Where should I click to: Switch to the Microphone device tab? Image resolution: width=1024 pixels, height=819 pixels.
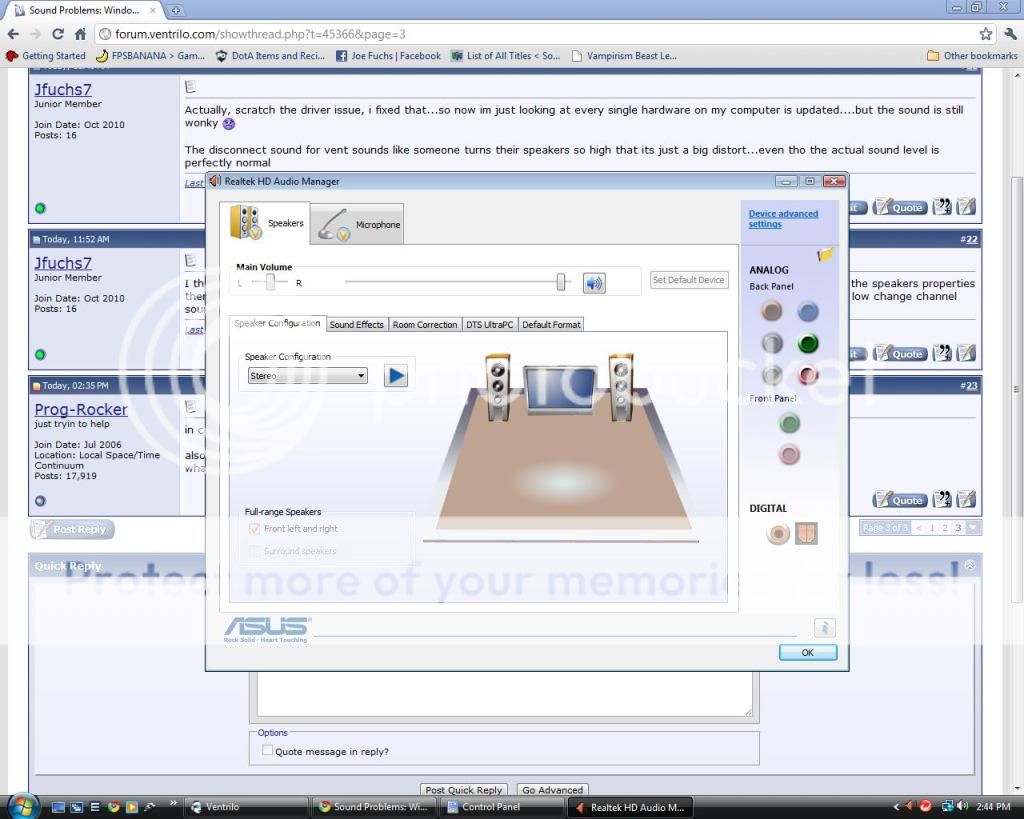tap(358, 224)
